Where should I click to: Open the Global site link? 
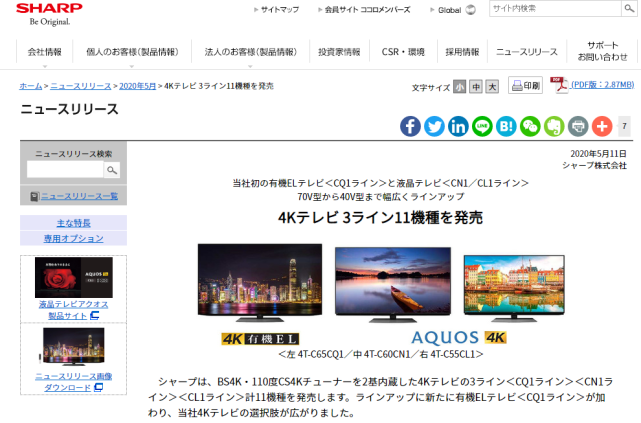point(449,10)
